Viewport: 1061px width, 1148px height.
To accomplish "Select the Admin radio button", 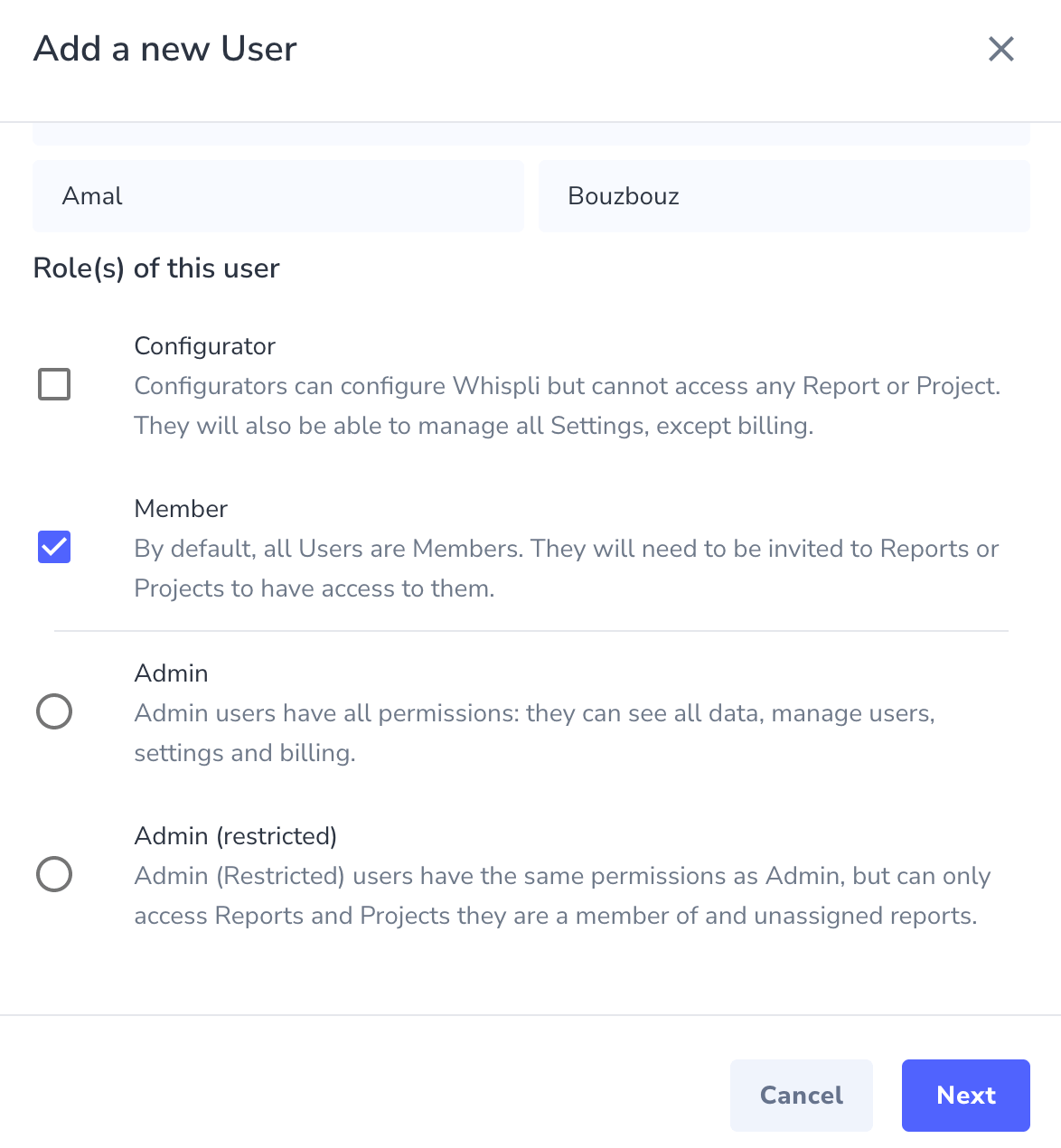I will (x=53, y=711).
